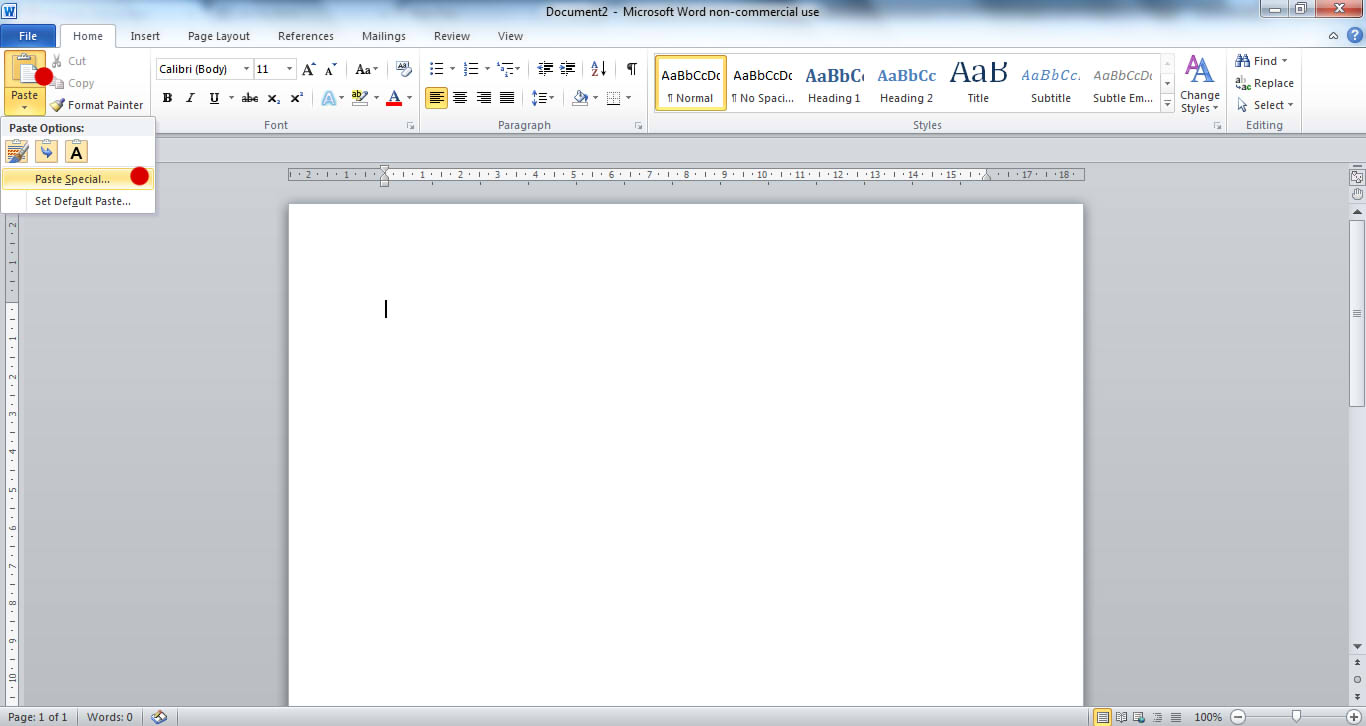Open the Sort dialog icon
The image size is (1366, 726).
[598, 69]
